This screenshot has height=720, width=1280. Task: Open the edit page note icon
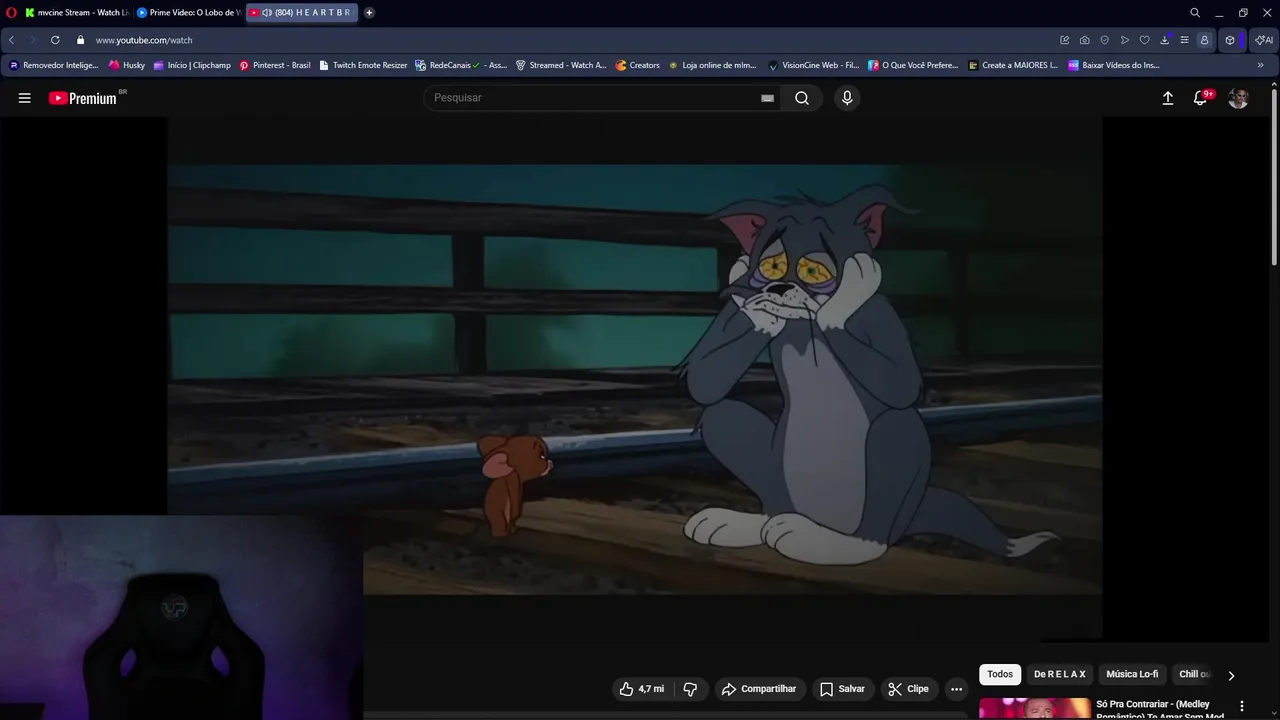pyautogui.click(x=1064, y=40)
